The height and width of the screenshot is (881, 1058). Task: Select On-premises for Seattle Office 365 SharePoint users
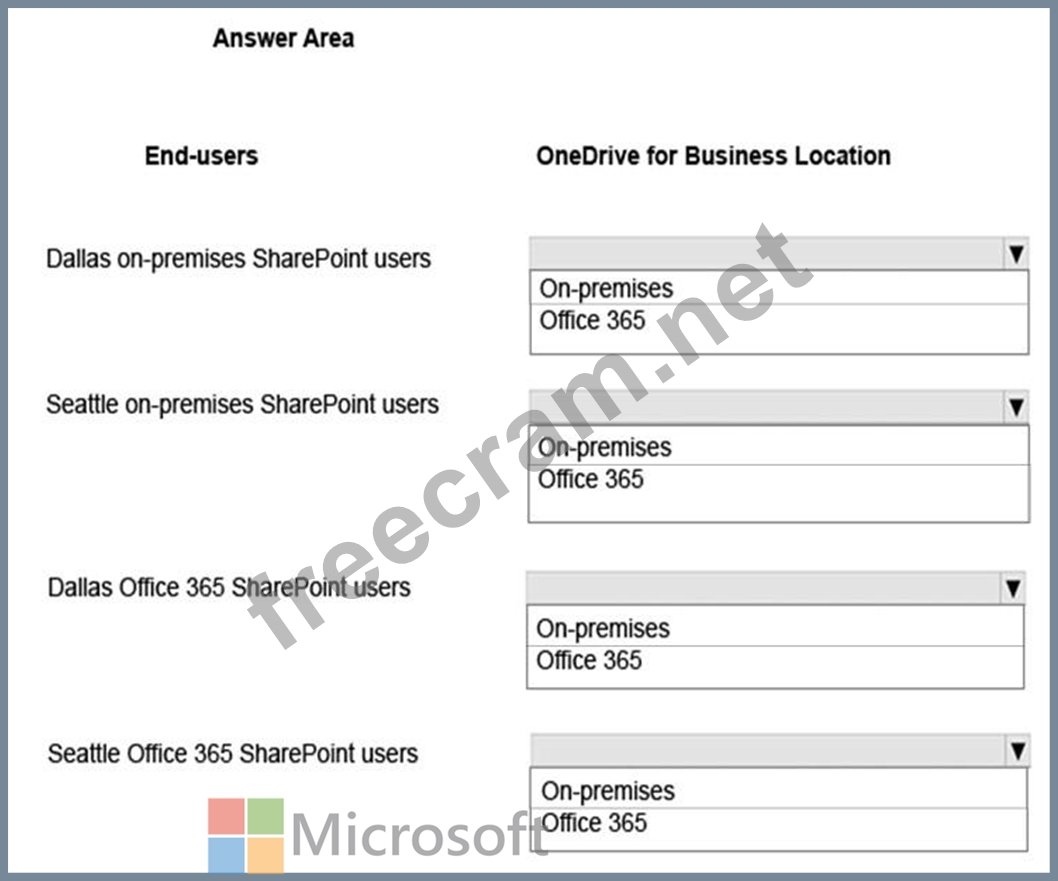[779, 790]
